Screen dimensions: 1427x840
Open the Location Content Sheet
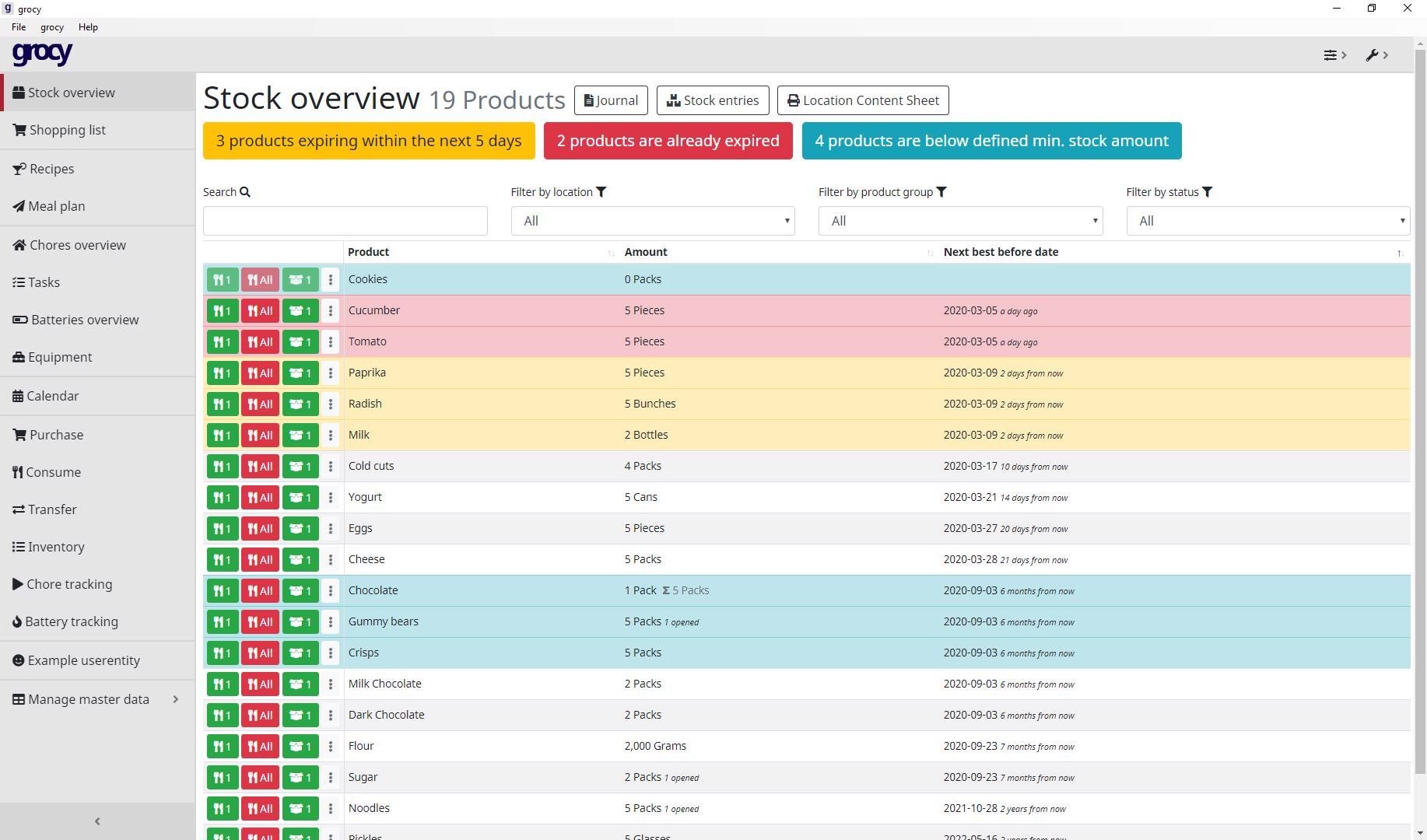click(863, 100)
